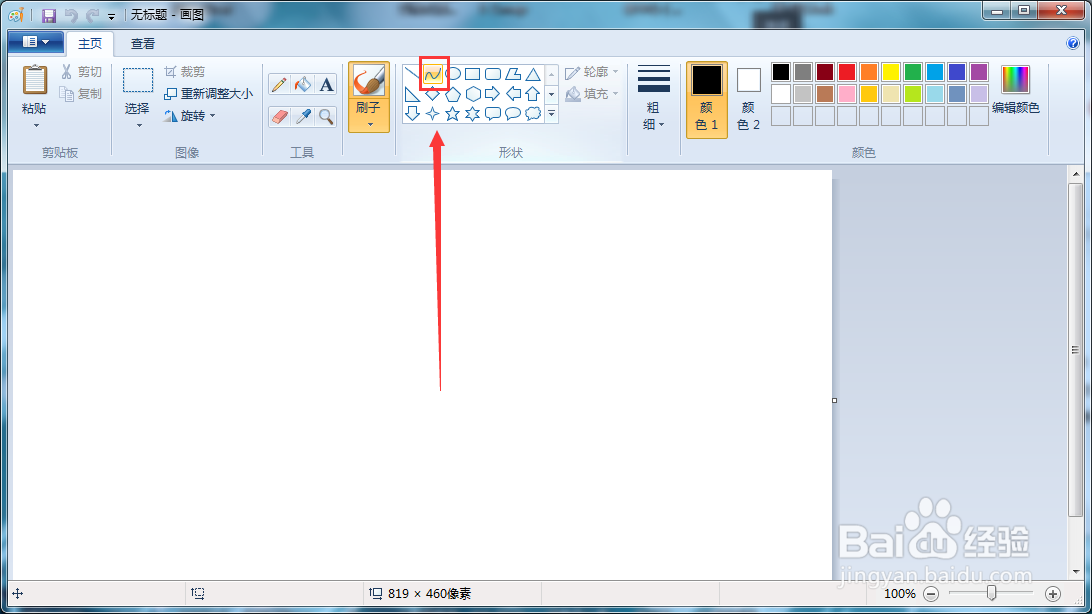Pick the red color swatch
Viewport: 1092px width, 614px height.
tap(847, 72)
